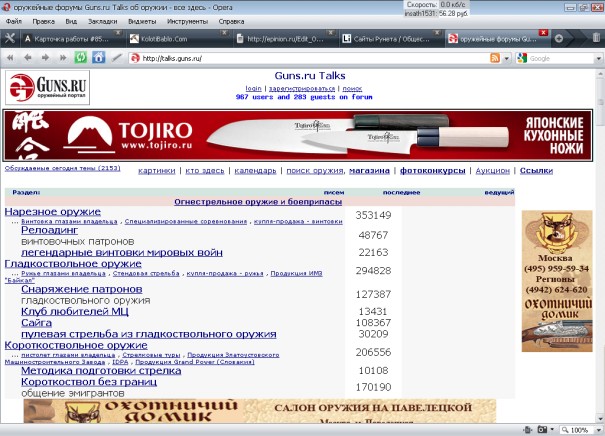Go to the home page icon
This screenshot has height=436, width=605.
tap(98, 58)
